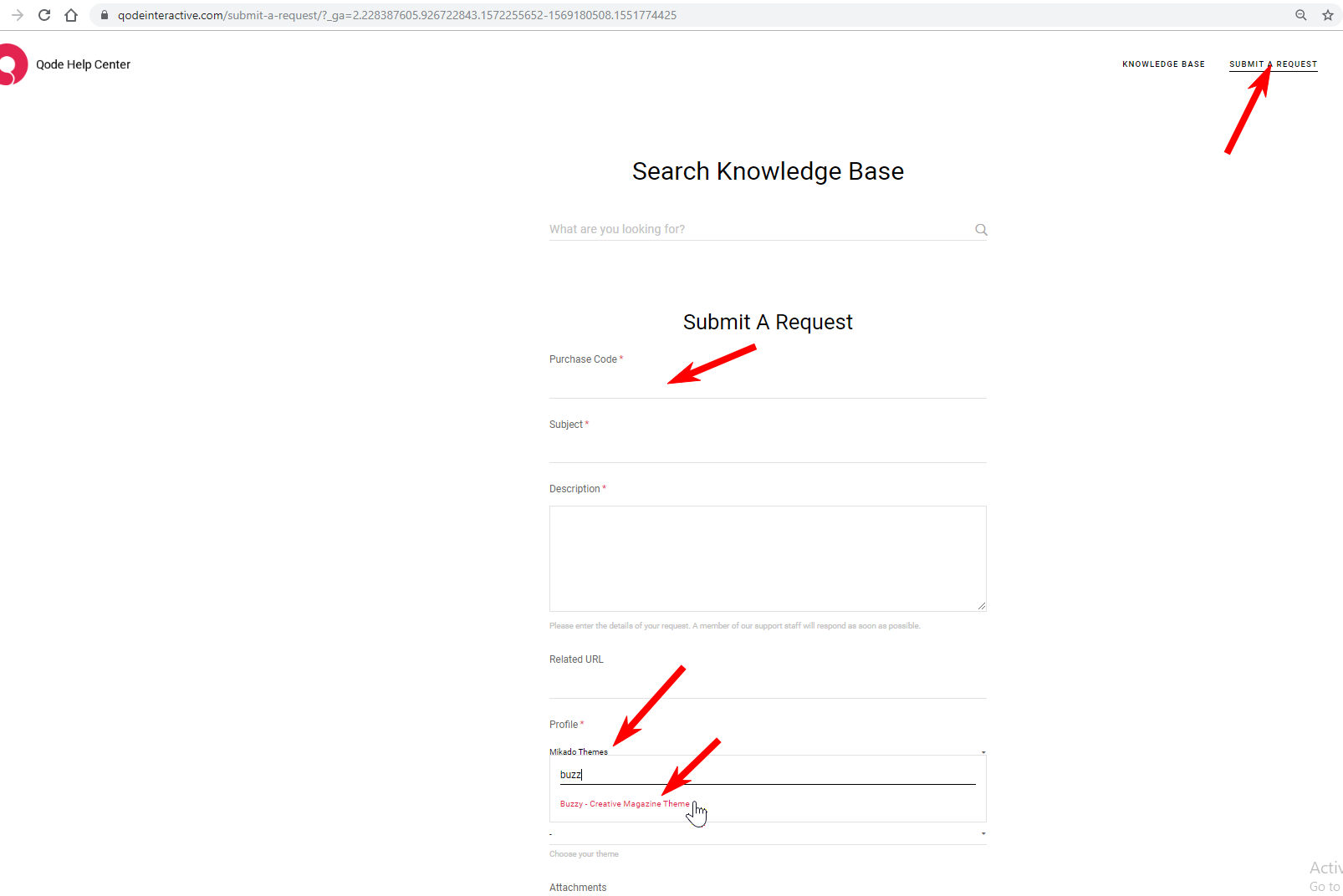This screenshot has height=896, width=1343.
Task: Click the 'Attachments' label
Action: [x=578, y=888]
